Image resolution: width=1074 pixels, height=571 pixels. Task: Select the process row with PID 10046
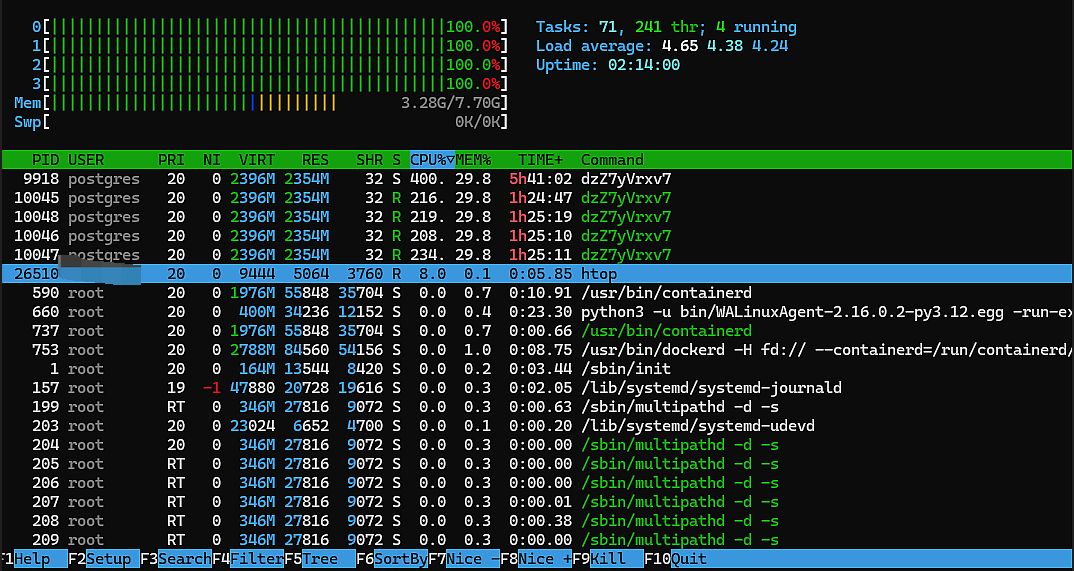pyautogui.click(x=537, y=236)
